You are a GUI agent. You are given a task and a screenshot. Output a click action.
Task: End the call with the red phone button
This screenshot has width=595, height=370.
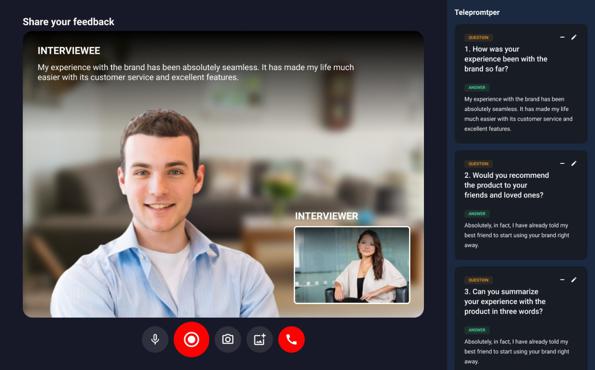[x=291, y=339]
